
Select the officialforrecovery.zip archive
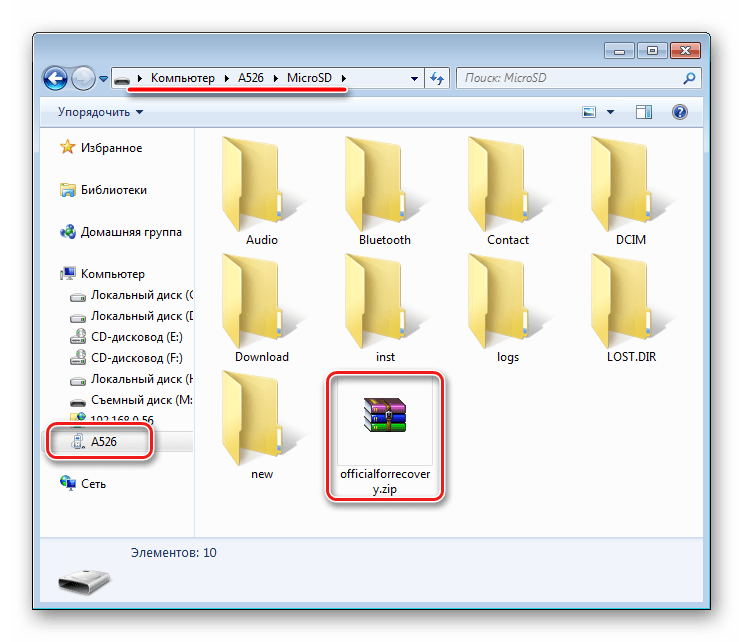click(x=385, y=436)
